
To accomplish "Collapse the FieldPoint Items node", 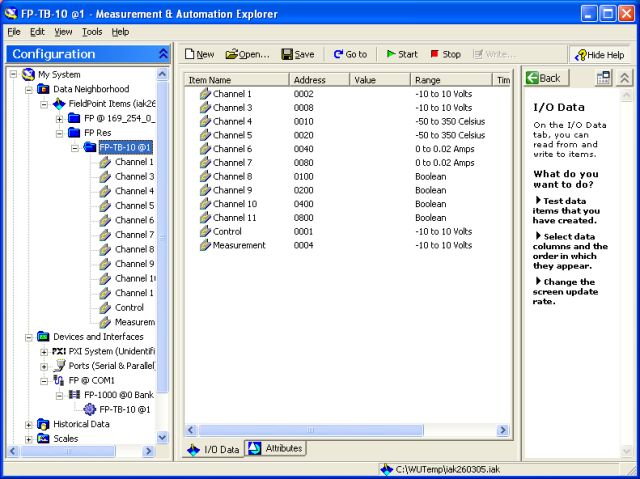I will point(44,104).
